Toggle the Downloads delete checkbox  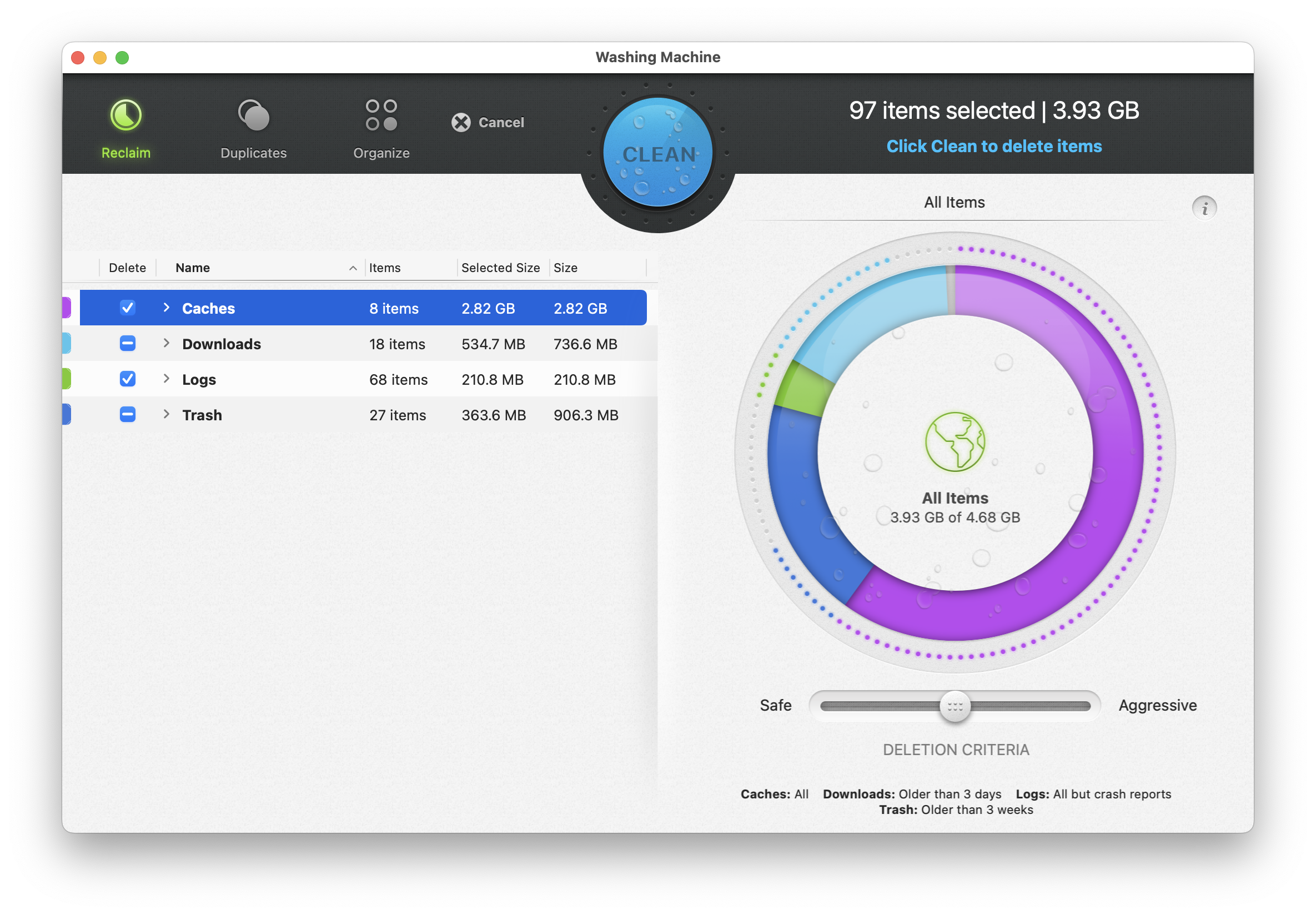tap(127, 343)
